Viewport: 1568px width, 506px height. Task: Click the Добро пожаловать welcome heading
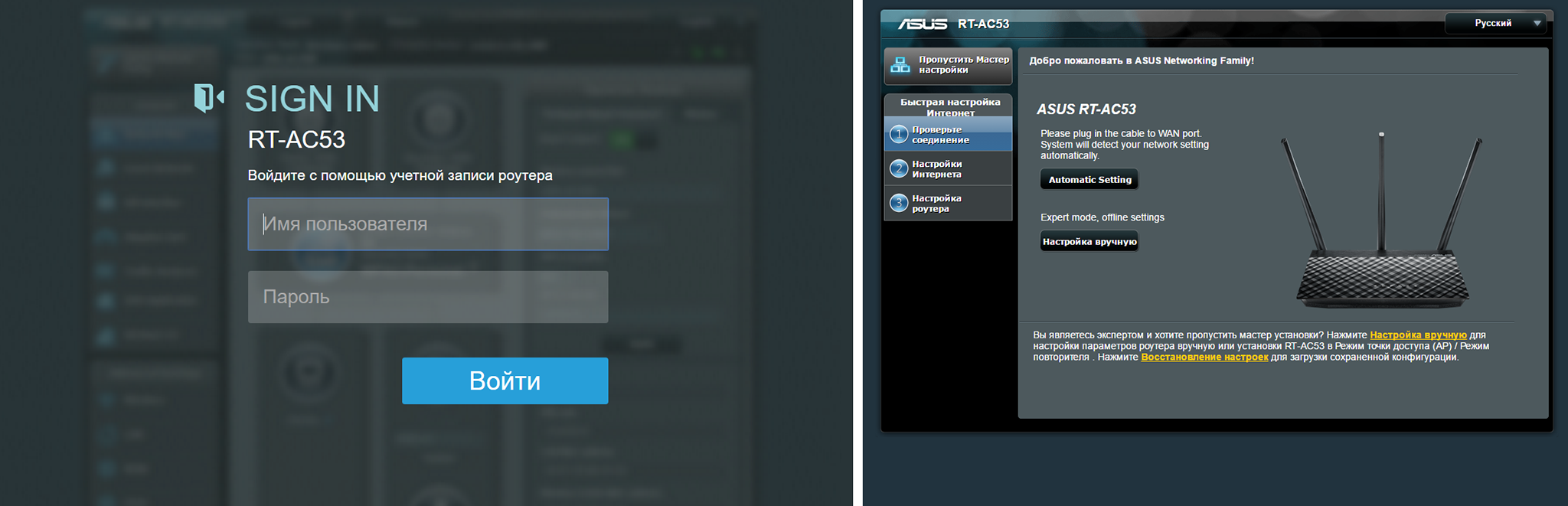click(1142, 60)
